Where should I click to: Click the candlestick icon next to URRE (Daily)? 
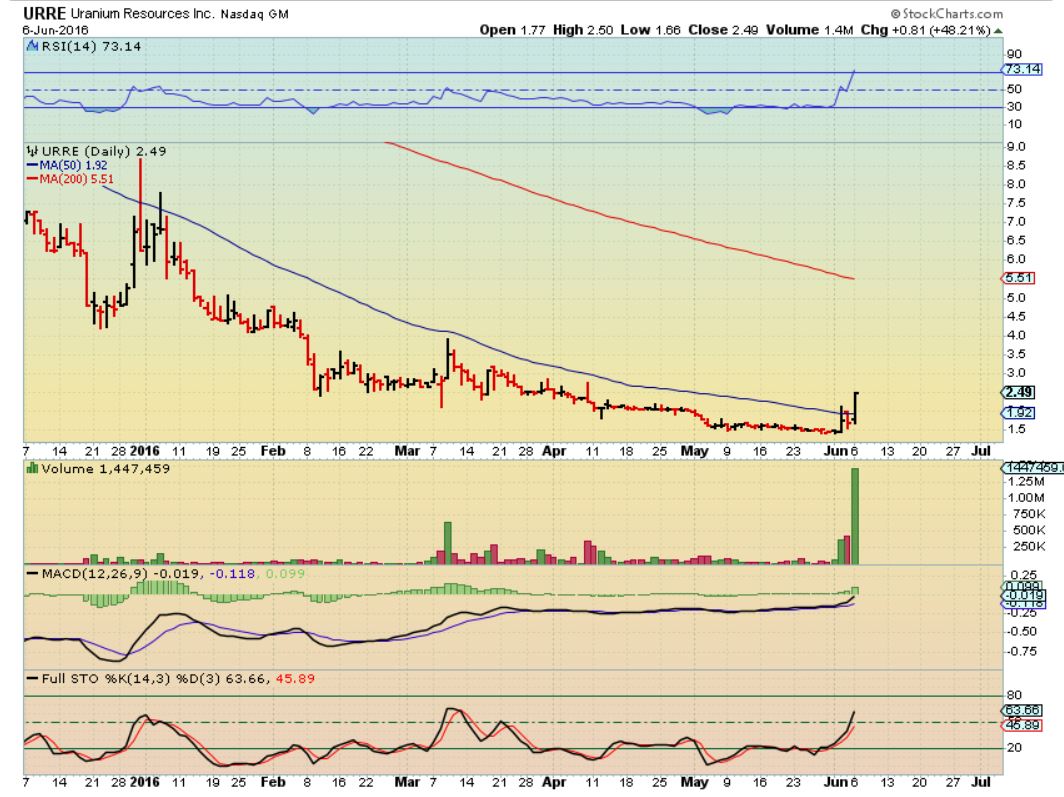[x=32, y=151]
